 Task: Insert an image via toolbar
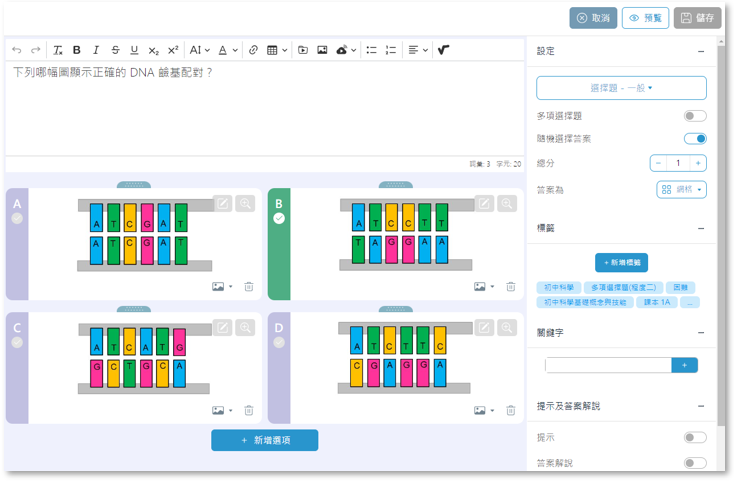[322, 50]
